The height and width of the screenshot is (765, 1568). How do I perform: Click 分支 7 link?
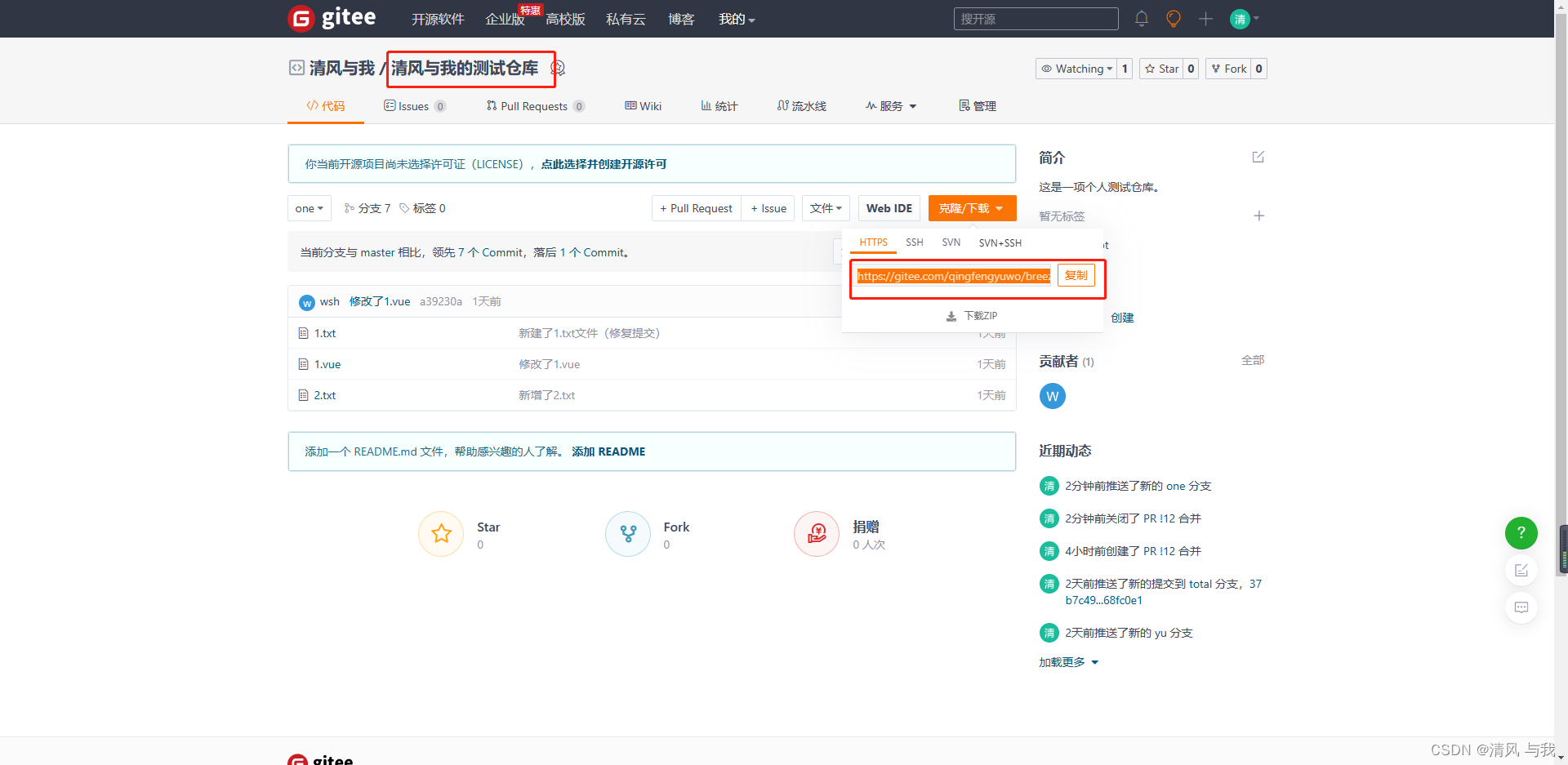coord(367,208)
